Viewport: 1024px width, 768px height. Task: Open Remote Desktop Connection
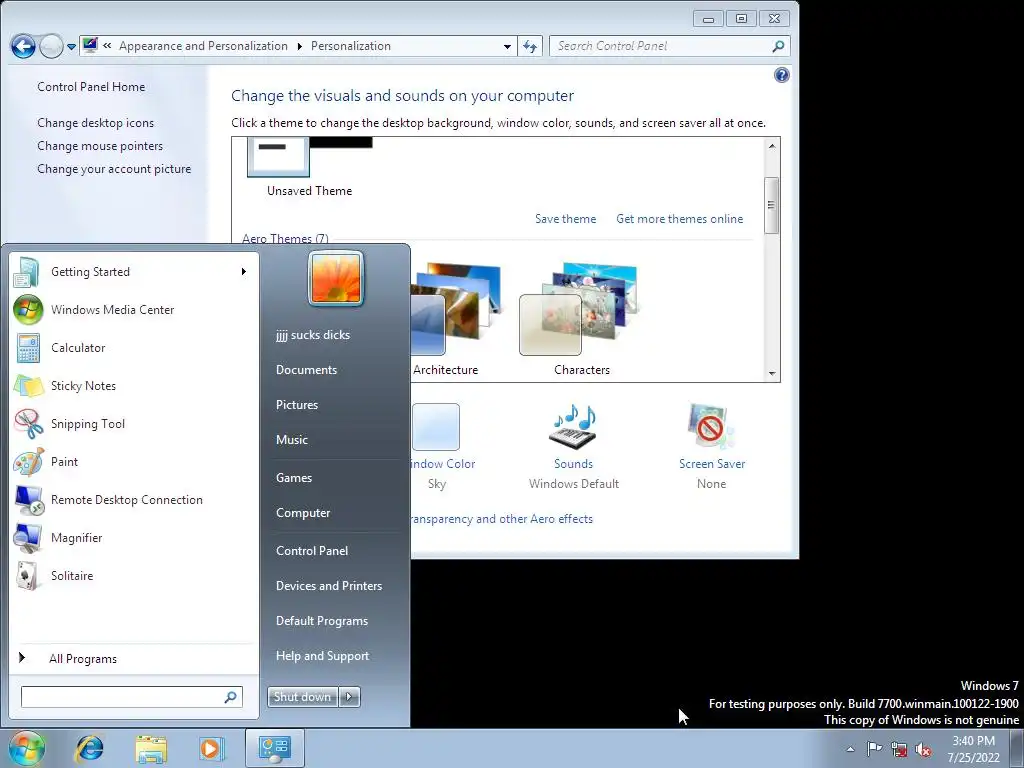click(x=134, y=500)
